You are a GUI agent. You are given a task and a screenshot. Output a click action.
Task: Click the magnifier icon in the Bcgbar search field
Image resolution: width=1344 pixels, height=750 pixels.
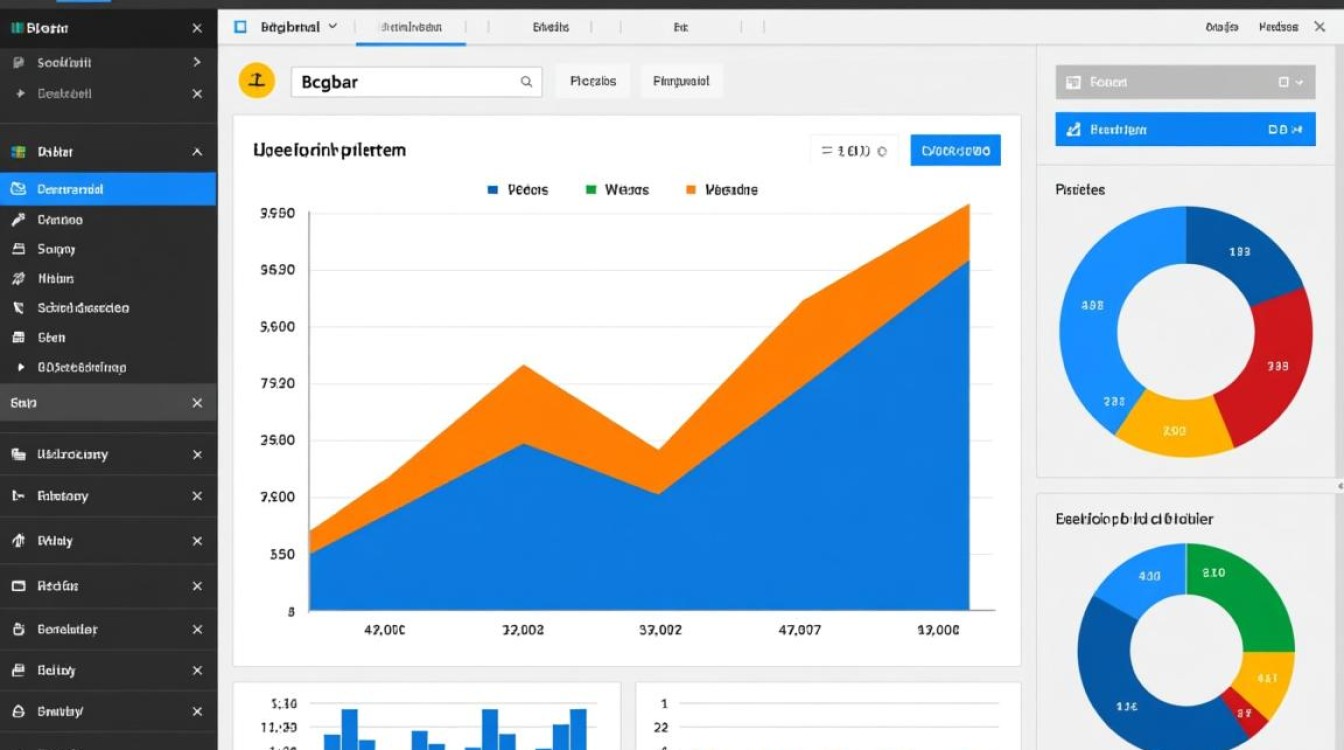(526, 82)
